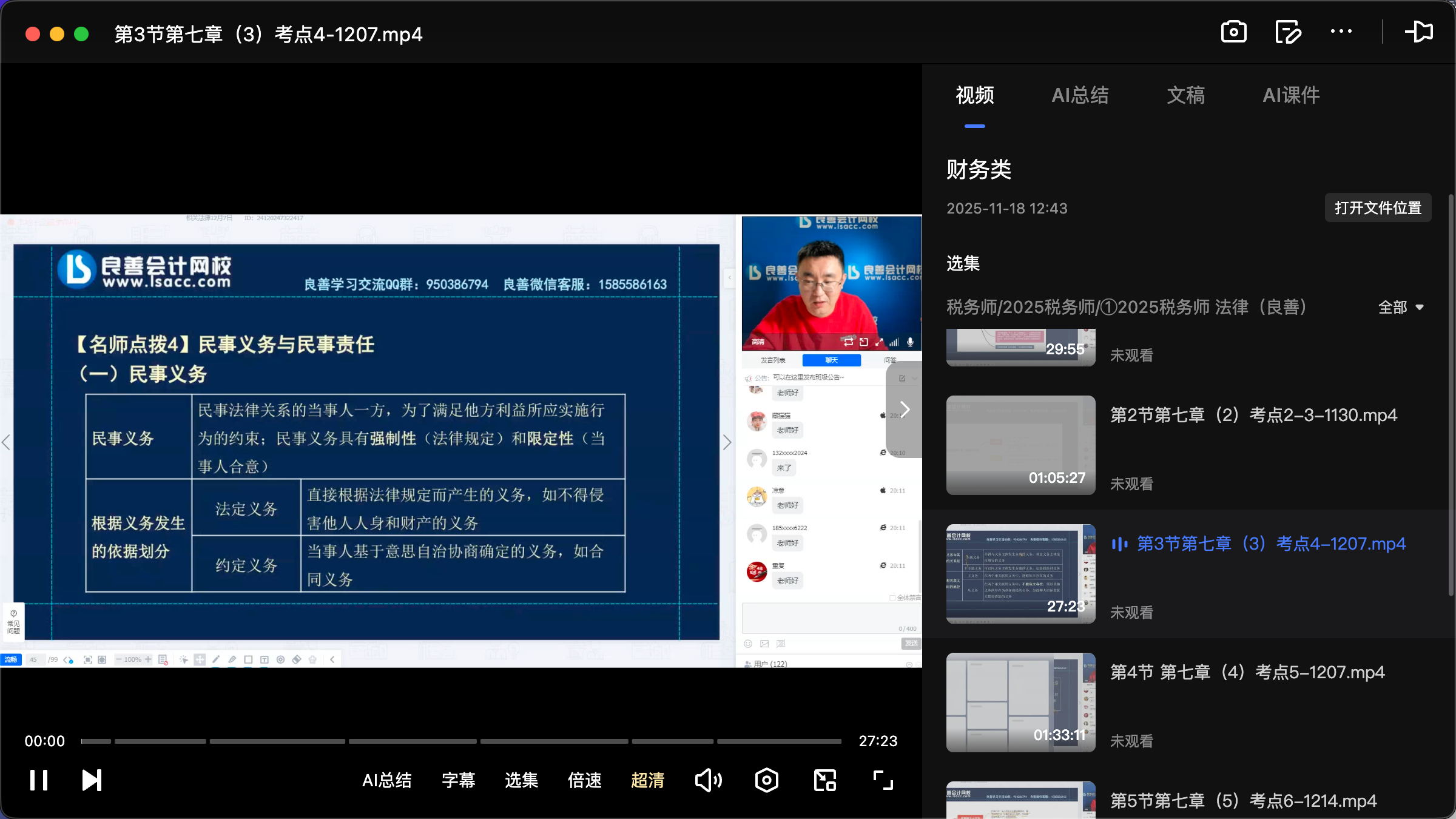Enter fullscreen with the expand icon
This screenshot has width=1456, height=819.
coord(882,780)
